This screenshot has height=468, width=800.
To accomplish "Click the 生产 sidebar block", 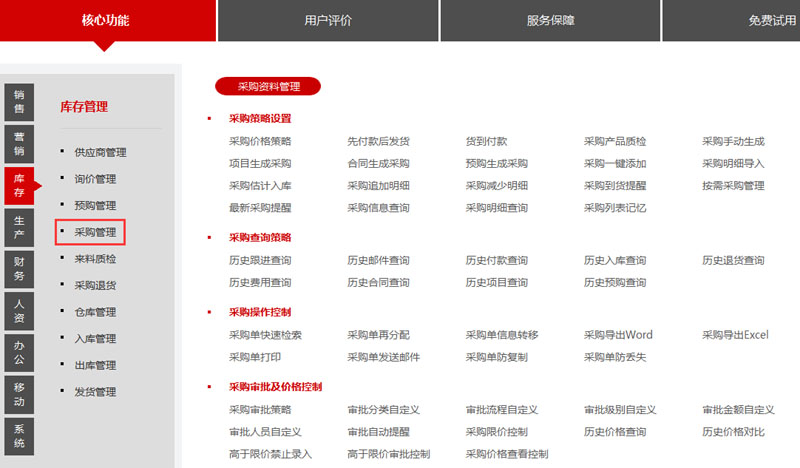I will (x=19, y=227).
